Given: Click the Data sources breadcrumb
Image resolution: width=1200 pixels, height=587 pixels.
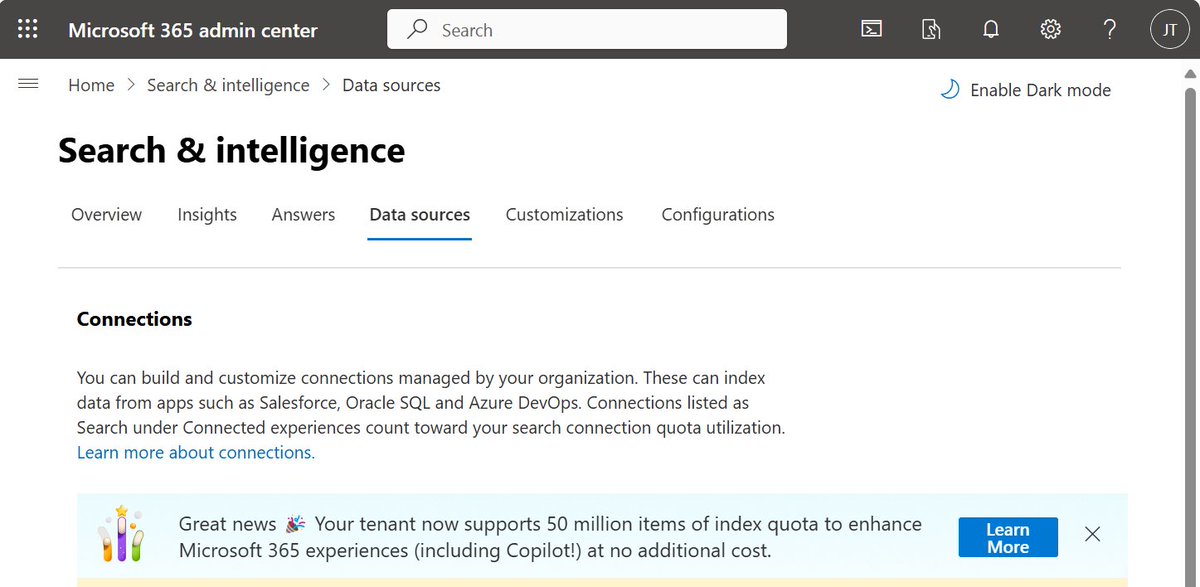Looking at the screenshot, I should (391, 85).
